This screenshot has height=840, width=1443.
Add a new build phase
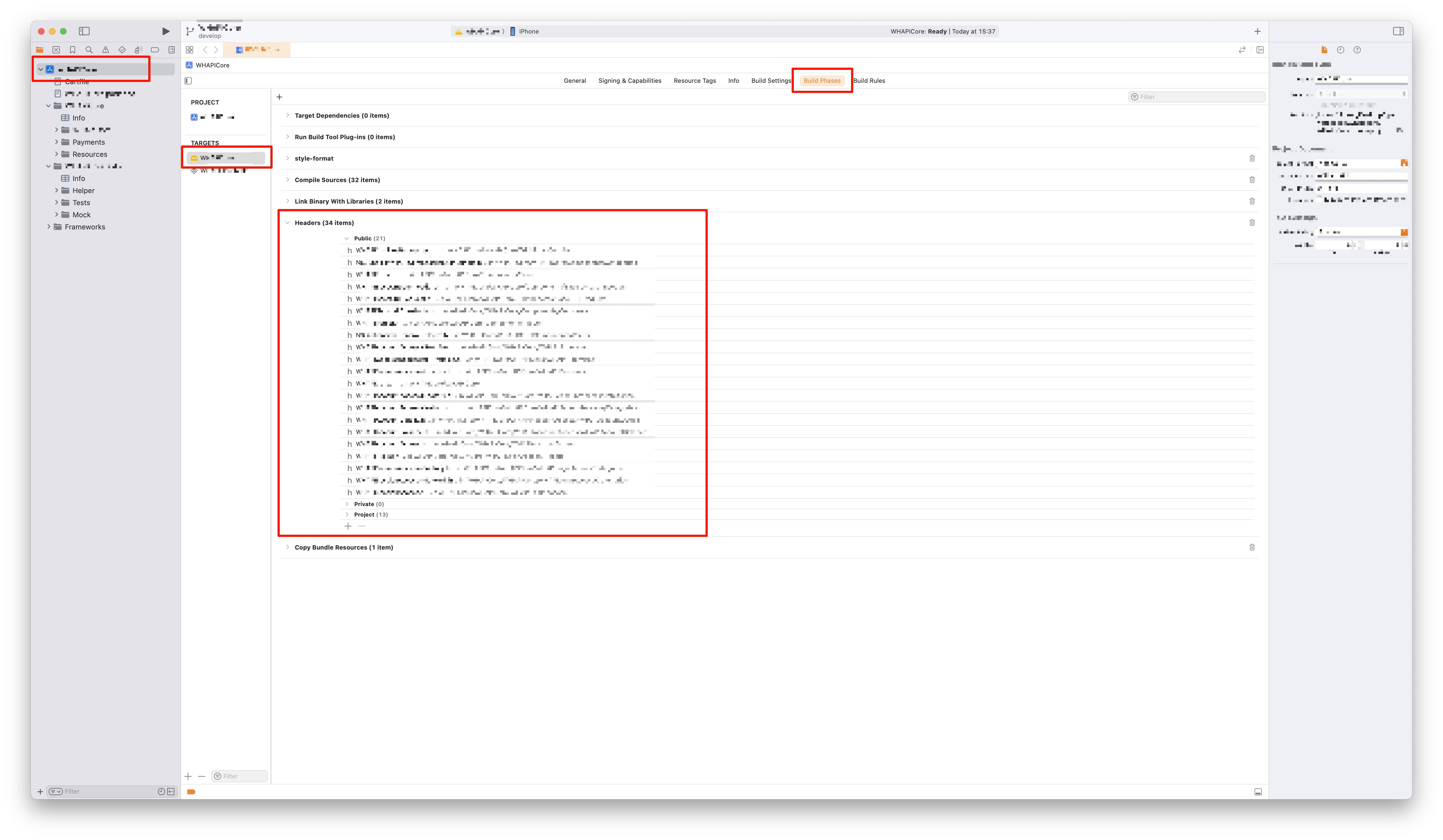[x=279, y=97]
